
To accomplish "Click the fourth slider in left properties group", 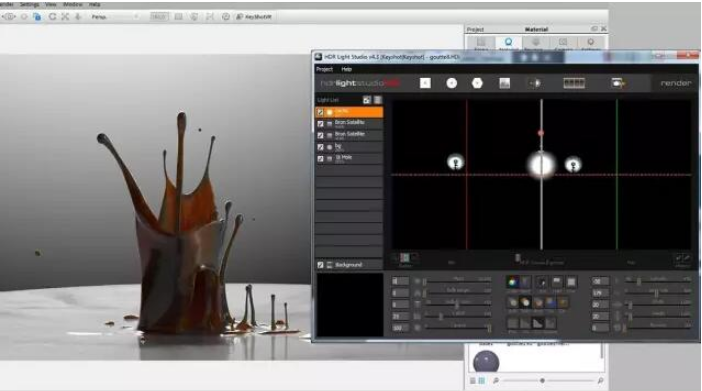I will [458, 316].
